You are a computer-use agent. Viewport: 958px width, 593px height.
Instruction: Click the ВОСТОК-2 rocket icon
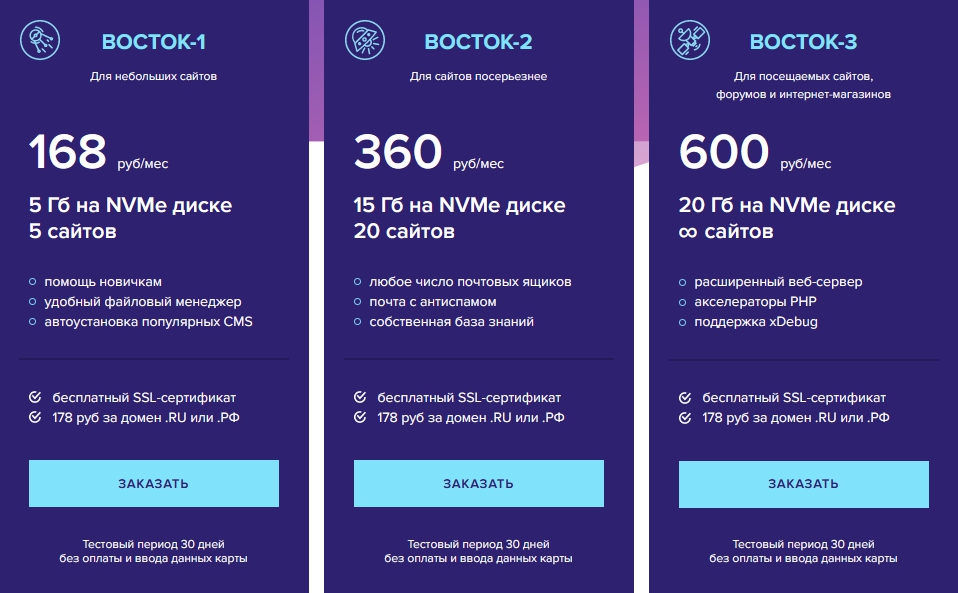click(x=365, y=41)
